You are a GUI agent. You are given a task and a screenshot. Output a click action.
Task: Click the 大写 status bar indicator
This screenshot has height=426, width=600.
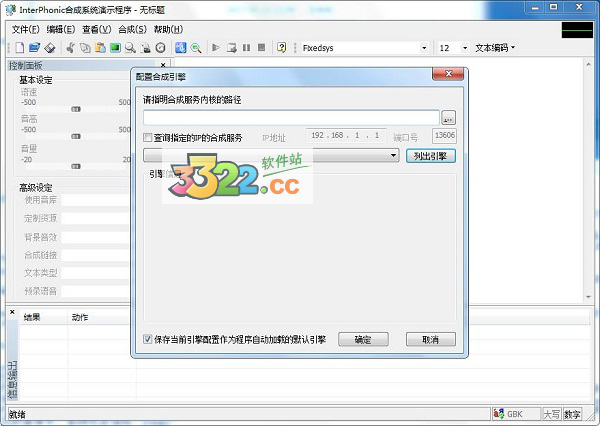551,414
